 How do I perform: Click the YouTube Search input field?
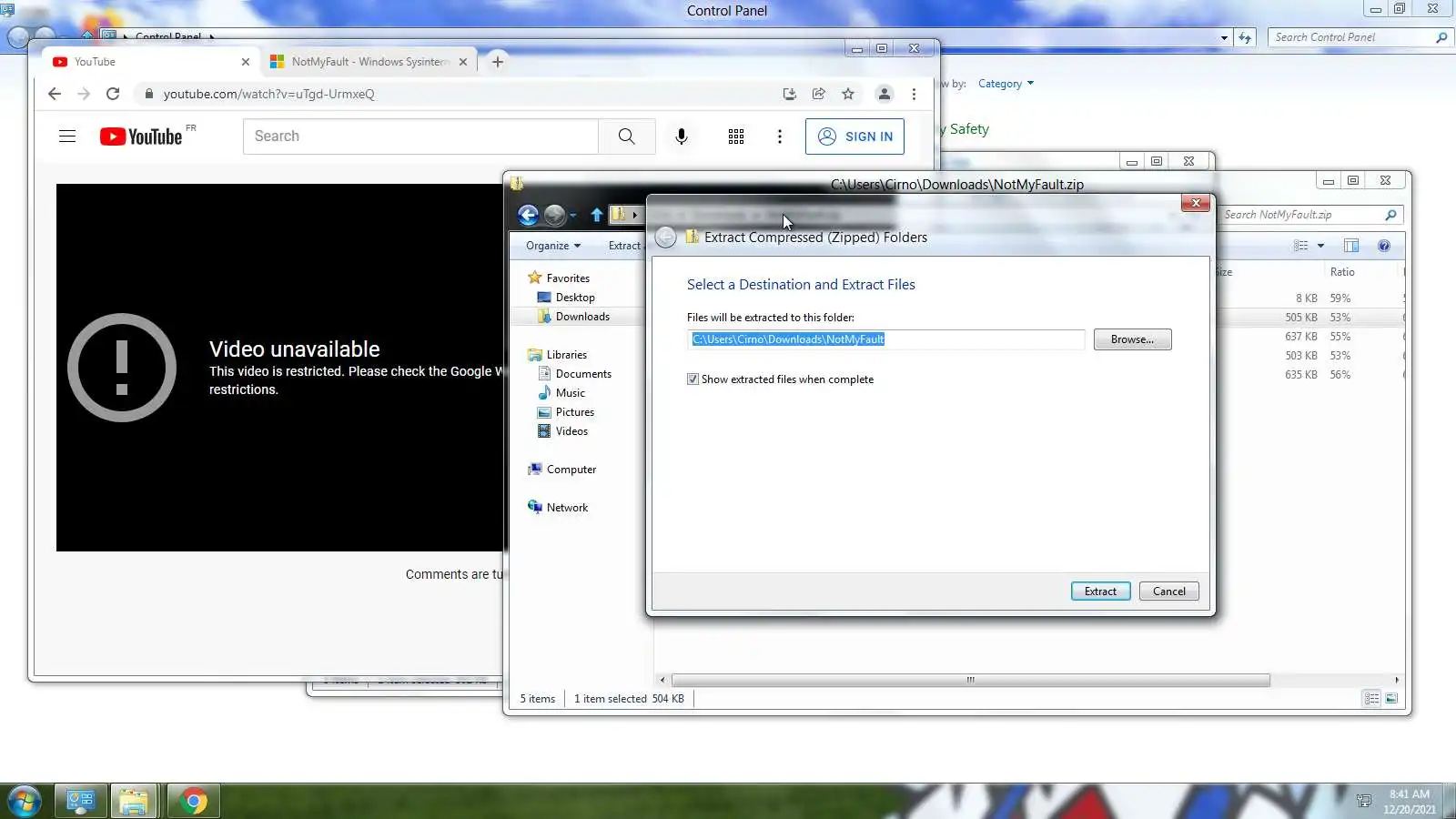coord(420,136)
